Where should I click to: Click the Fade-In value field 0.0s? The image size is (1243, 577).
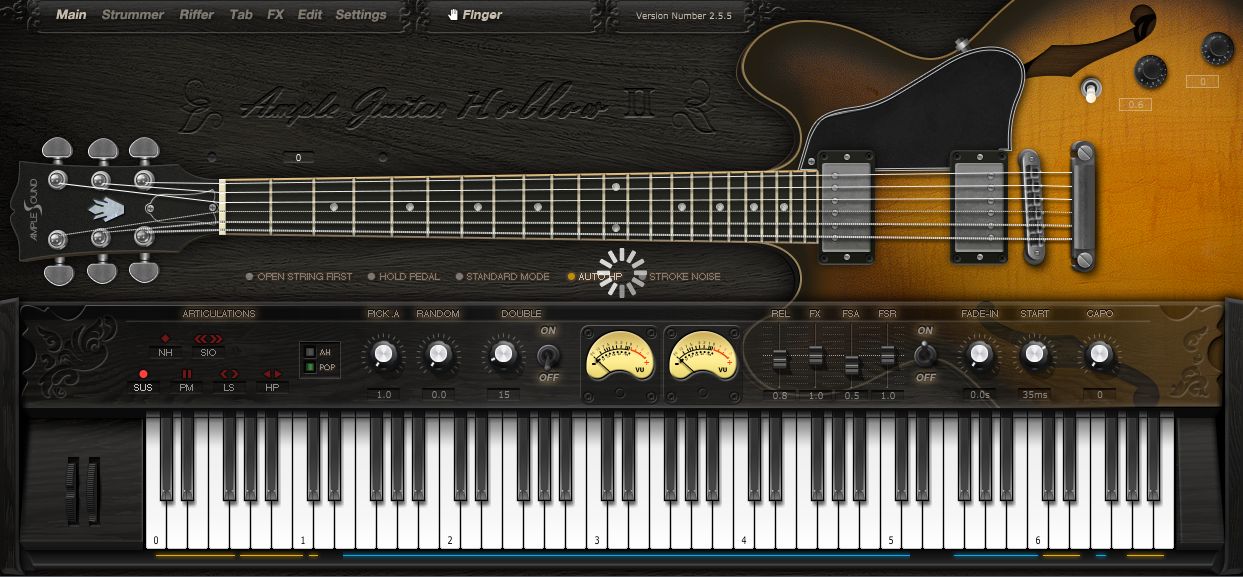pyautogui.click(x=979, y=395)
